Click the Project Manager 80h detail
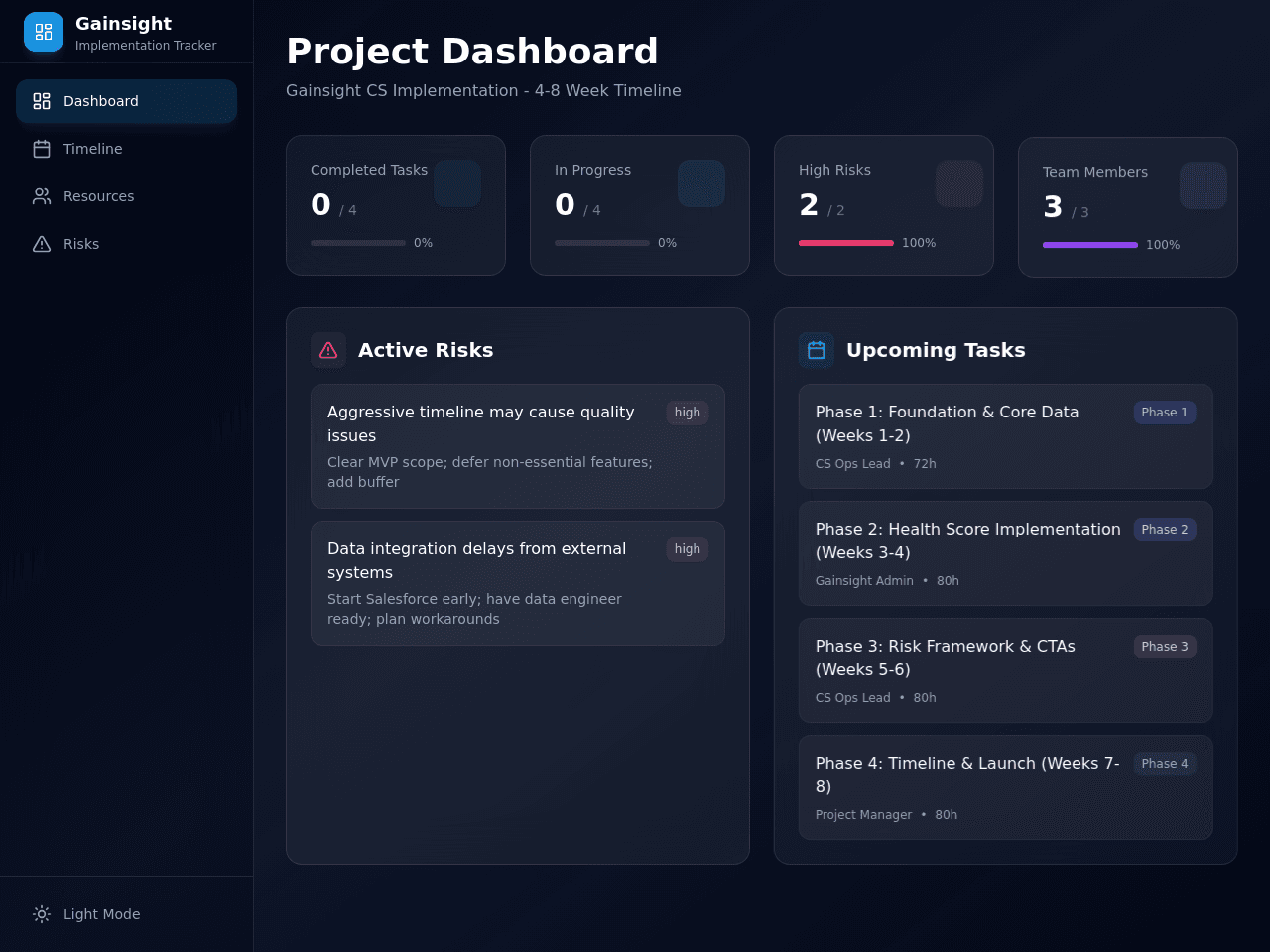 (886, 815)
